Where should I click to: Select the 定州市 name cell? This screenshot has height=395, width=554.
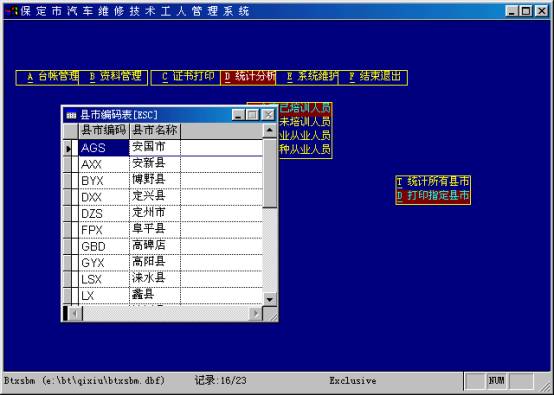click(155, 213)
